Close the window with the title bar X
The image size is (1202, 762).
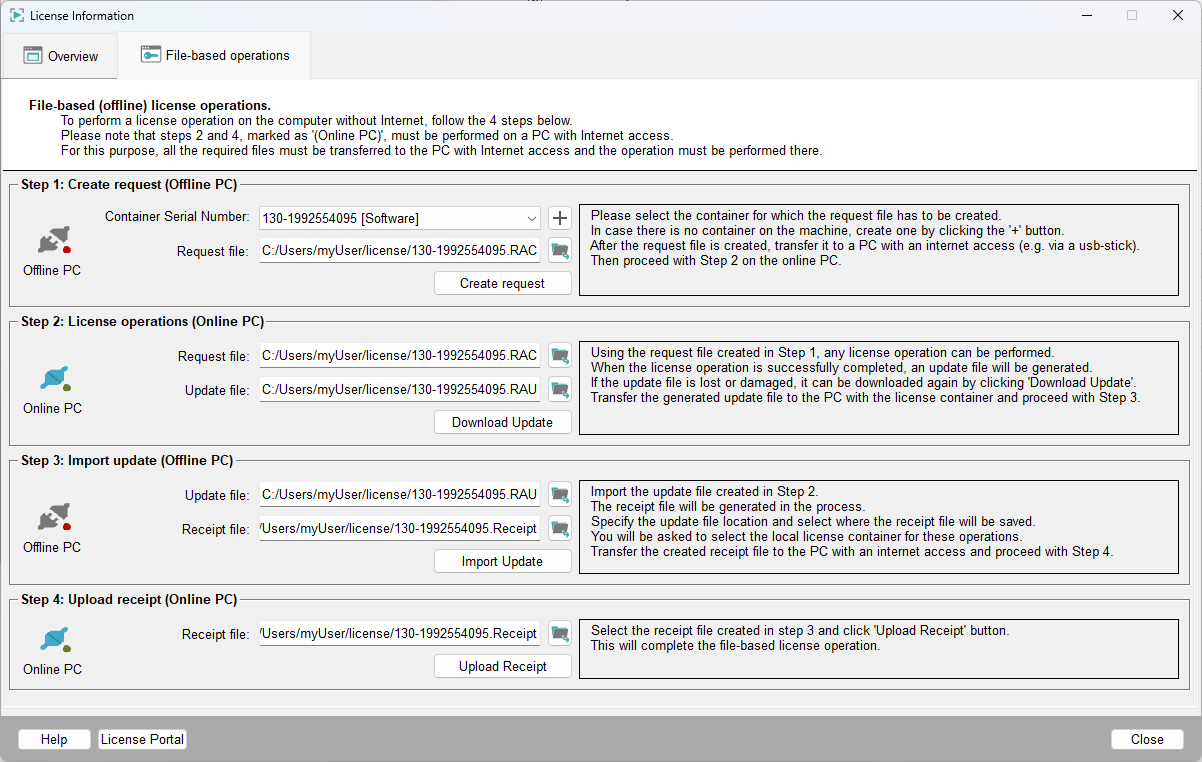1178,15
